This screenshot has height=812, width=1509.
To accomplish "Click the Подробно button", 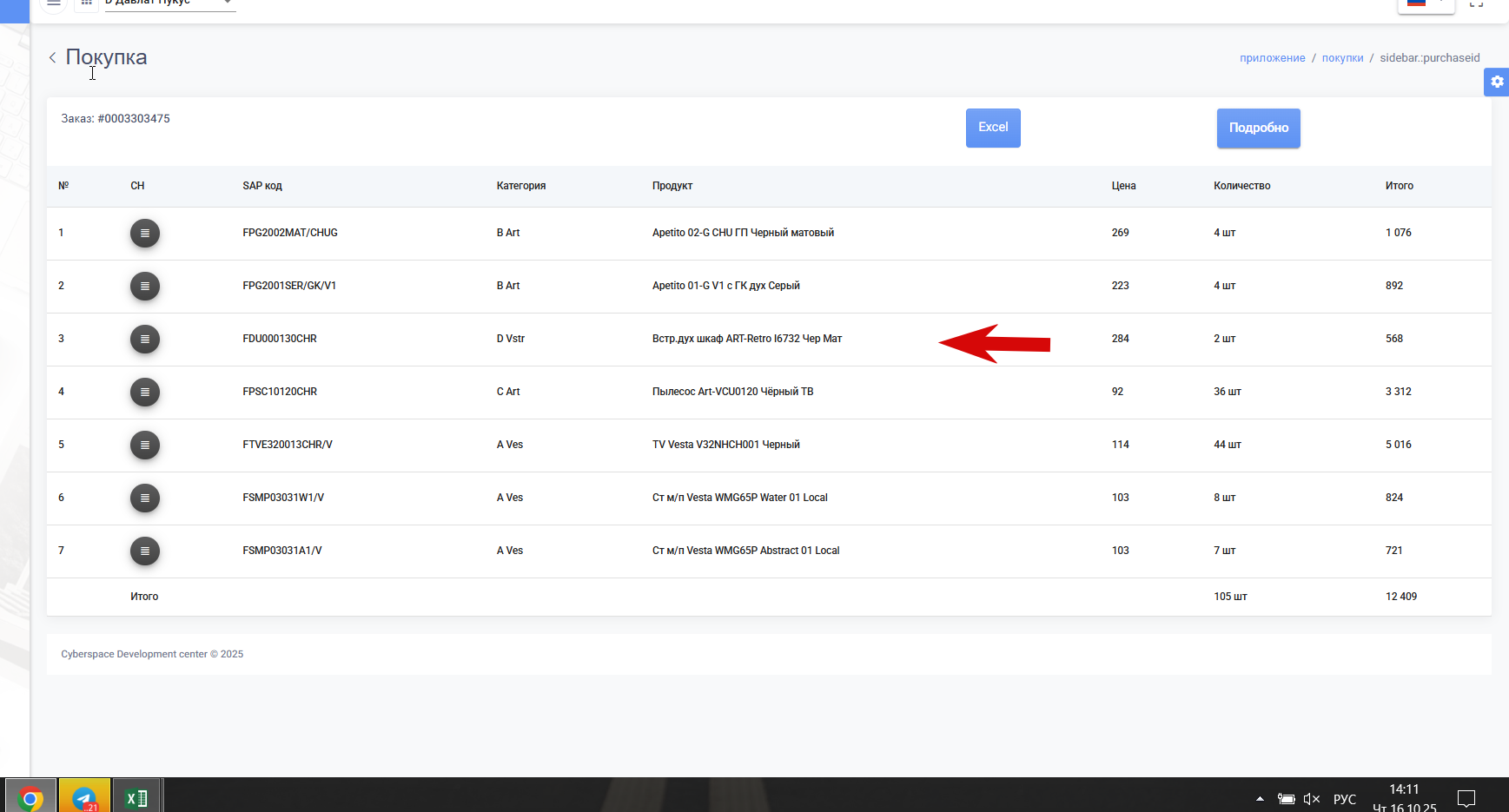I will coord(1258,128).
